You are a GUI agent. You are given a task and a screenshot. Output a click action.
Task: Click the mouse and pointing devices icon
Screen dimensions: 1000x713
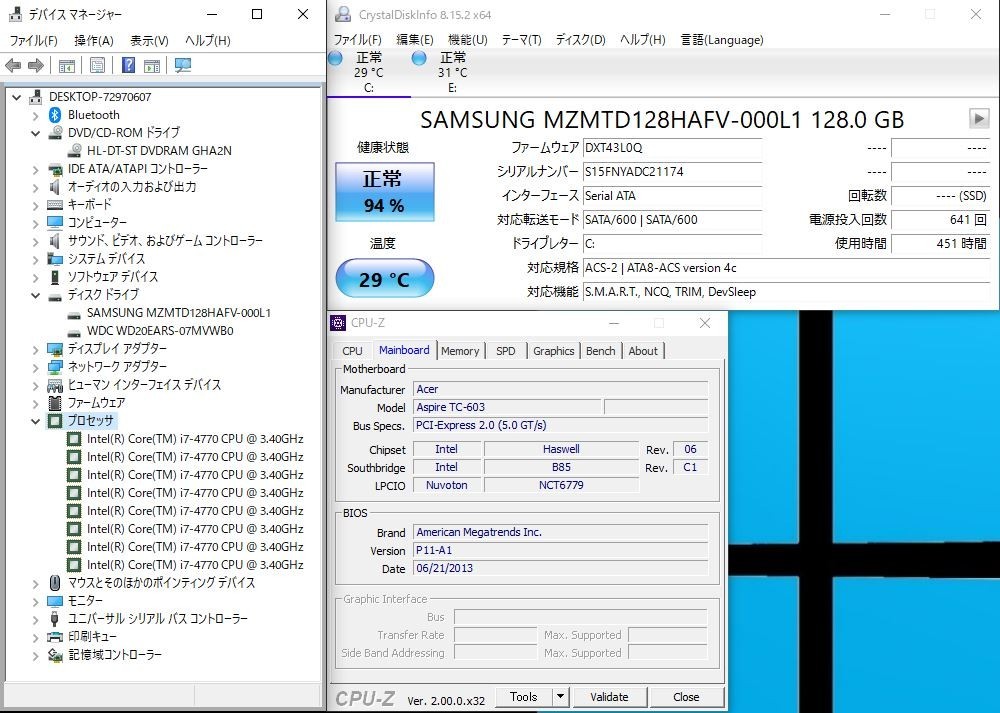click(x=55, y=583)
